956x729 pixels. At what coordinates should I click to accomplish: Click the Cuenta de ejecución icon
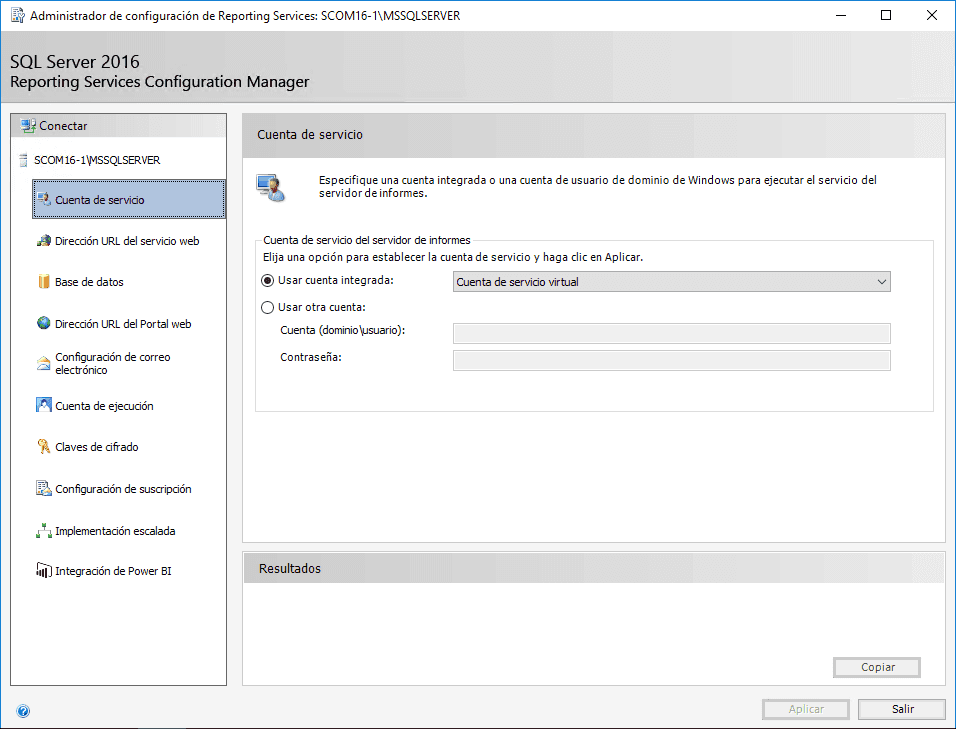(44, 405)
